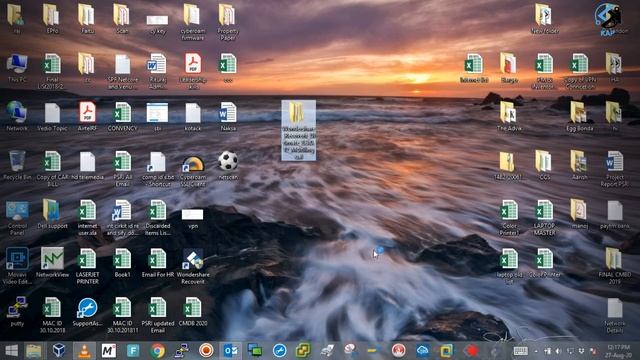Select the CONVENCY Excel file
This screenshot has width=640, height=360.
point(122,117)
